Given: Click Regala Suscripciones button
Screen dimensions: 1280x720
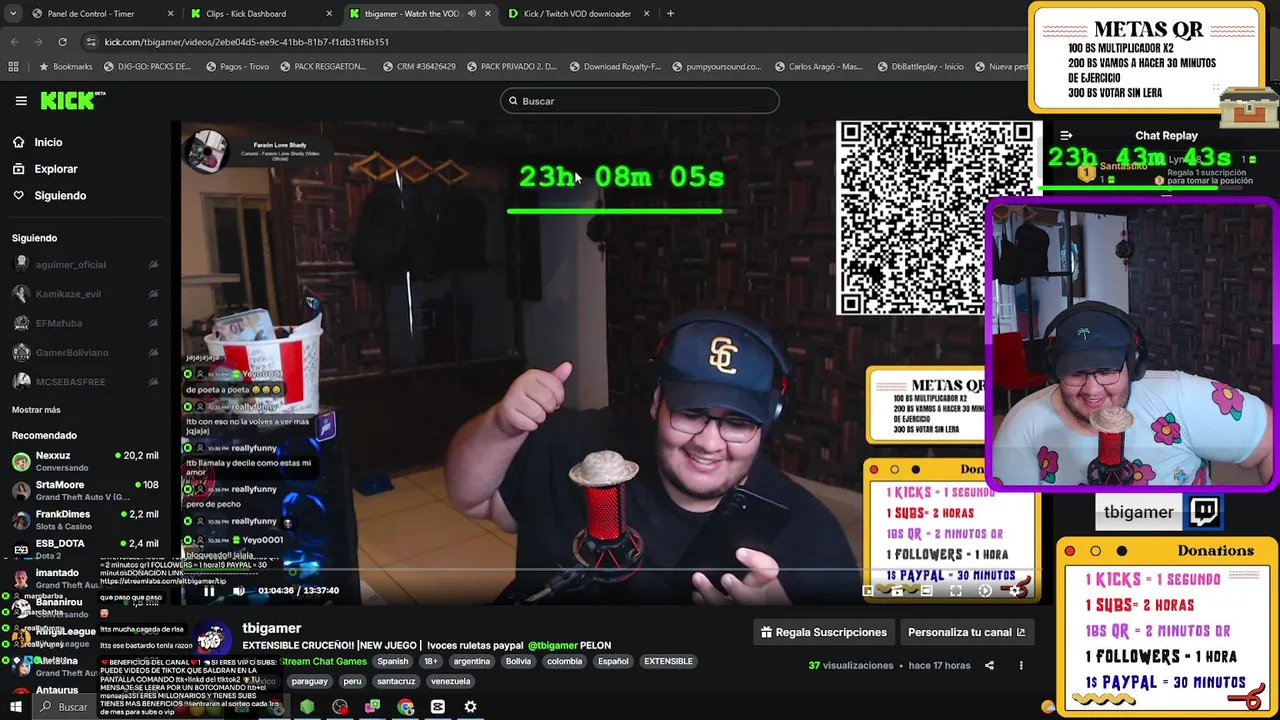Looking at the screenshot, I should (824, 632).
